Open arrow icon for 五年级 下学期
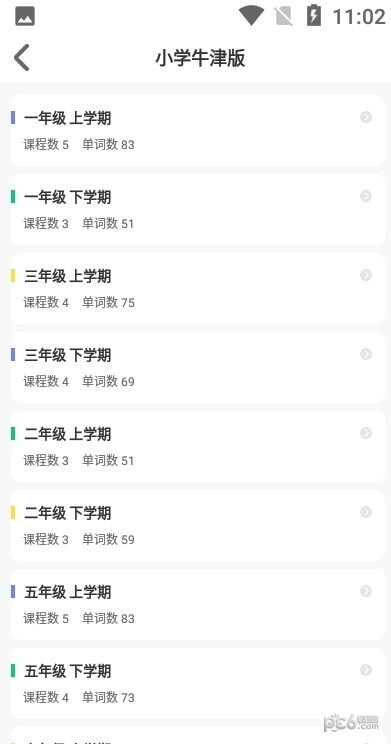Viewport: 391px width, 744px height. (x=366, y=670)
